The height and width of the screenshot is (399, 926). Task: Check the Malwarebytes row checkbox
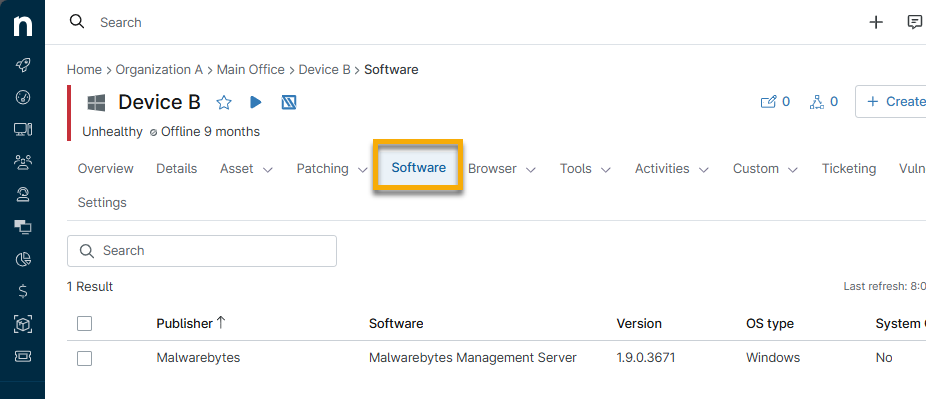pyautogui.click(x=84, y=358)
